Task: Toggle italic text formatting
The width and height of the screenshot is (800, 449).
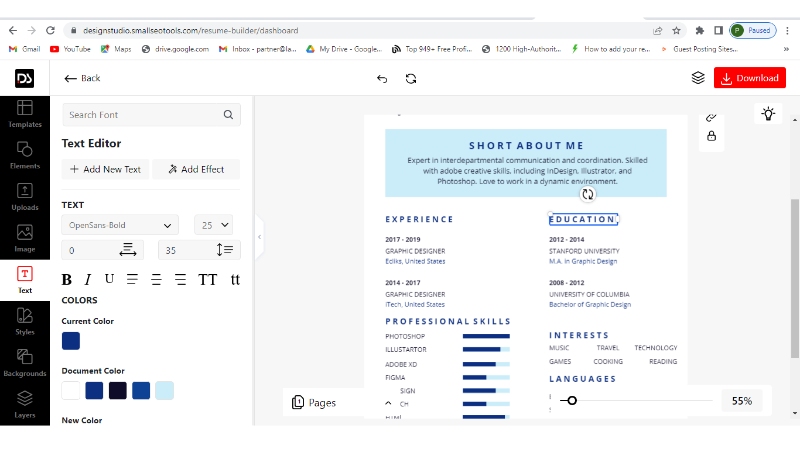Action: coord(88,280)
